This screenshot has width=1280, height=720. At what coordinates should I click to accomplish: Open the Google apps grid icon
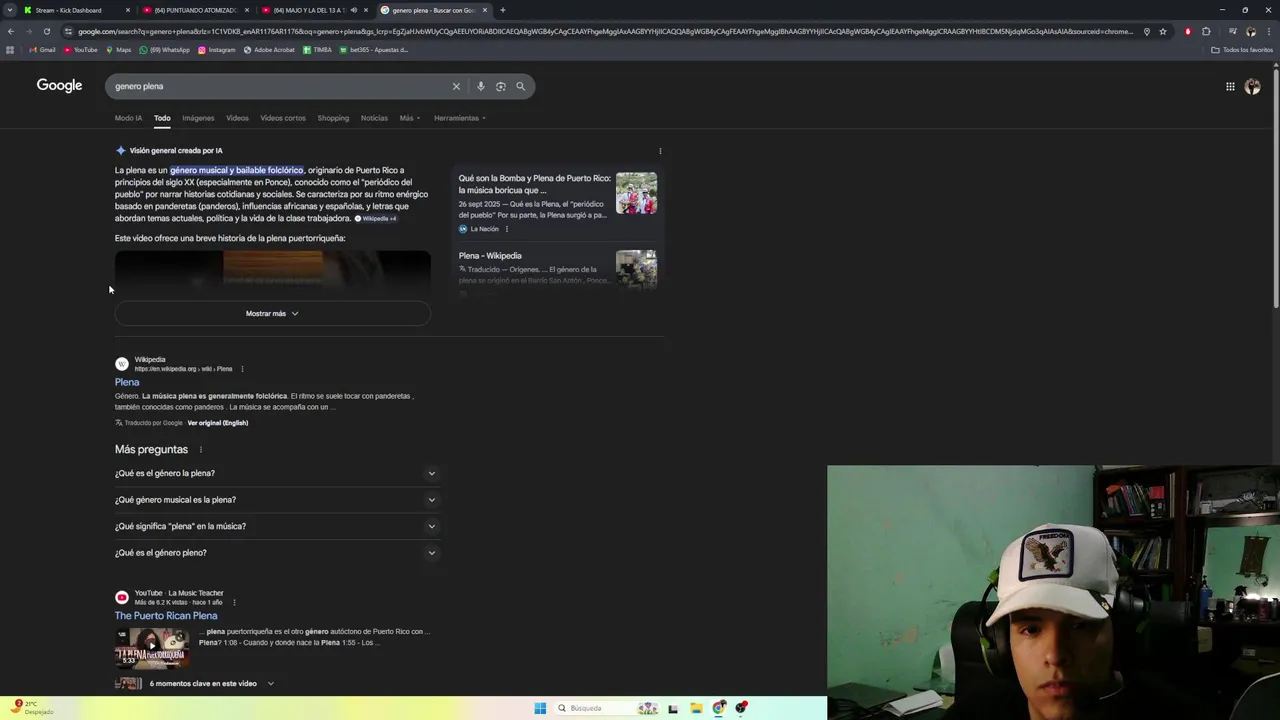point(1230,86)
